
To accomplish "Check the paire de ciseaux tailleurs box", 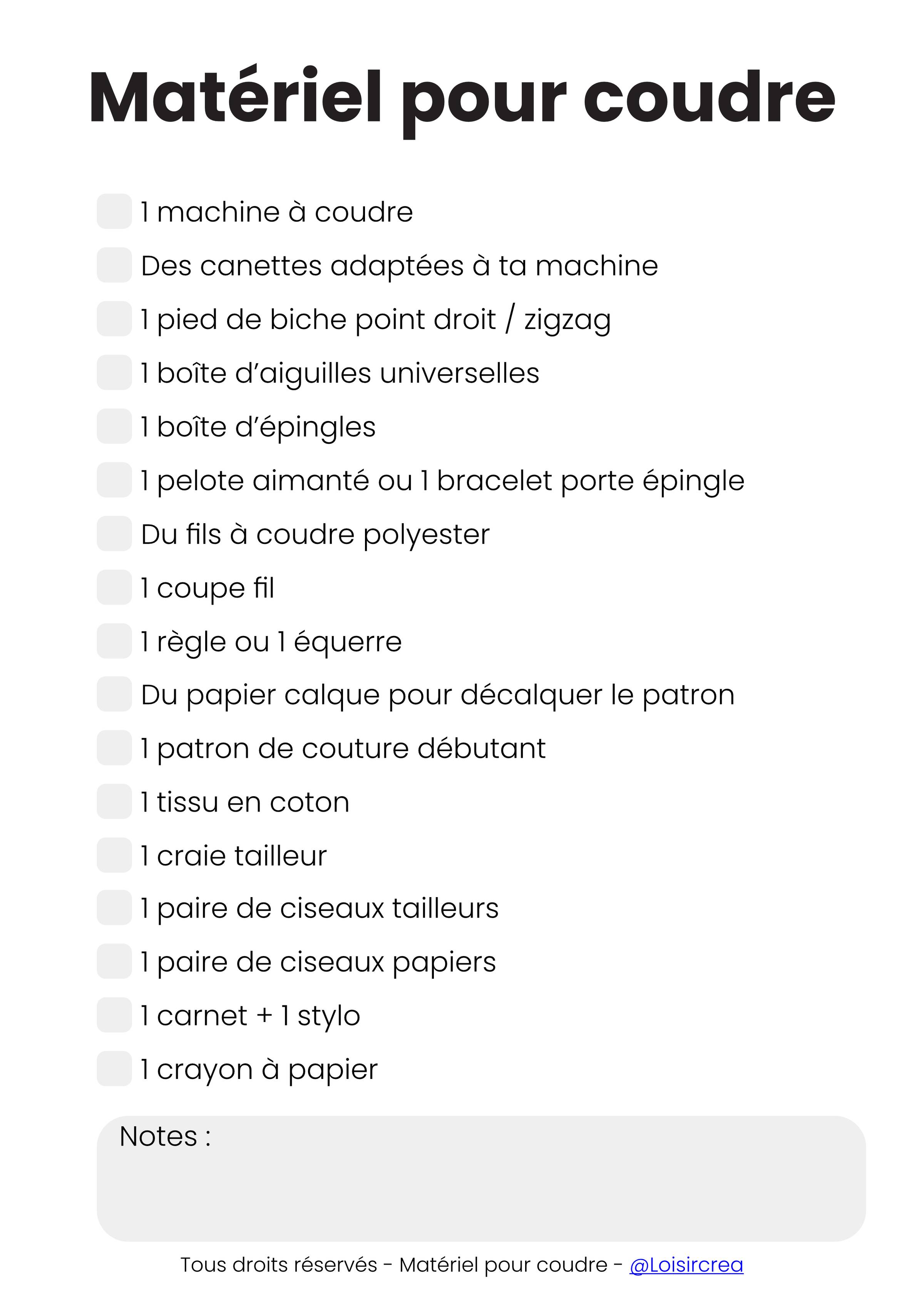I will (114, 908).
